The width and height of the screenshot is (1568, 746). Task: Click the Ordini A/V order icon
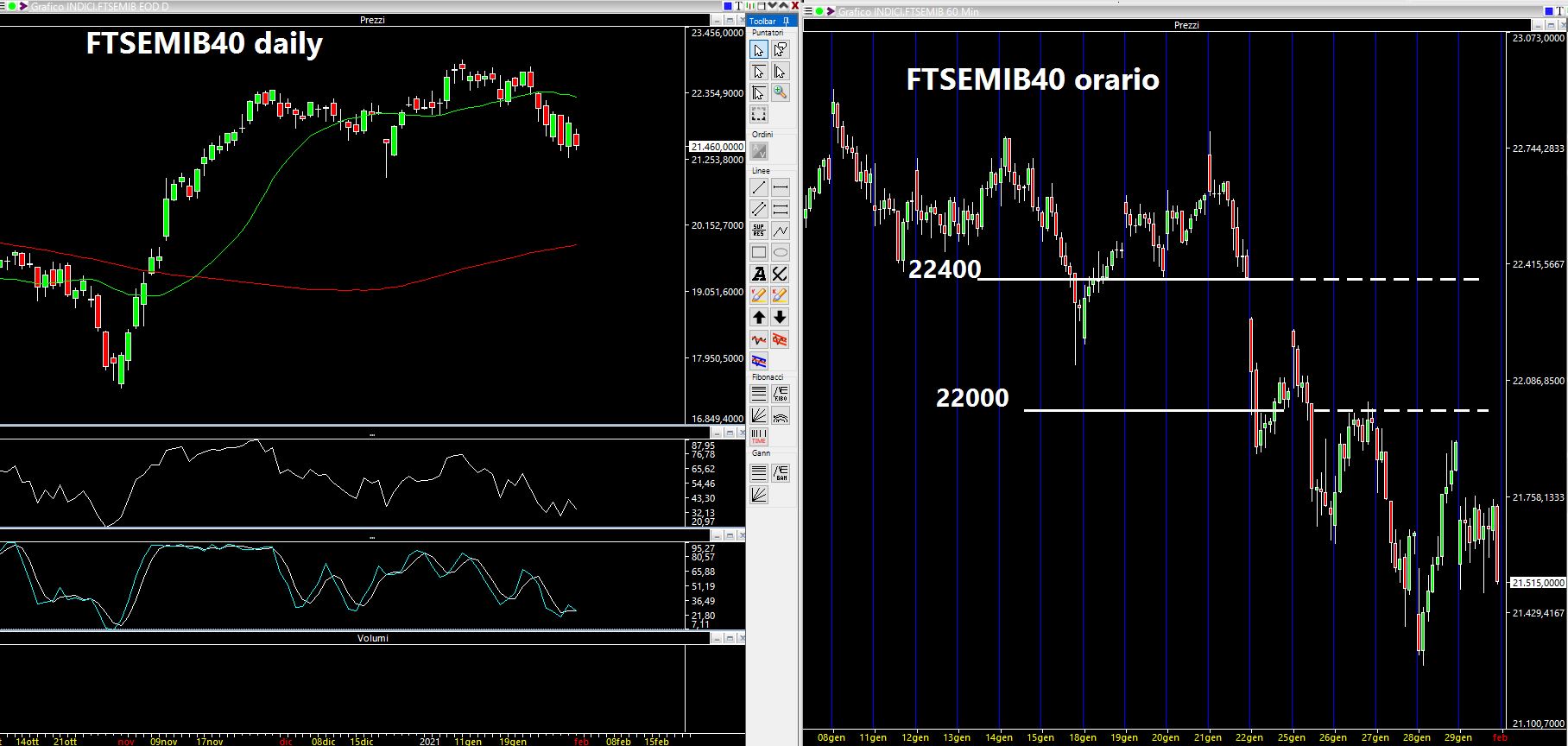coord(758,151)
